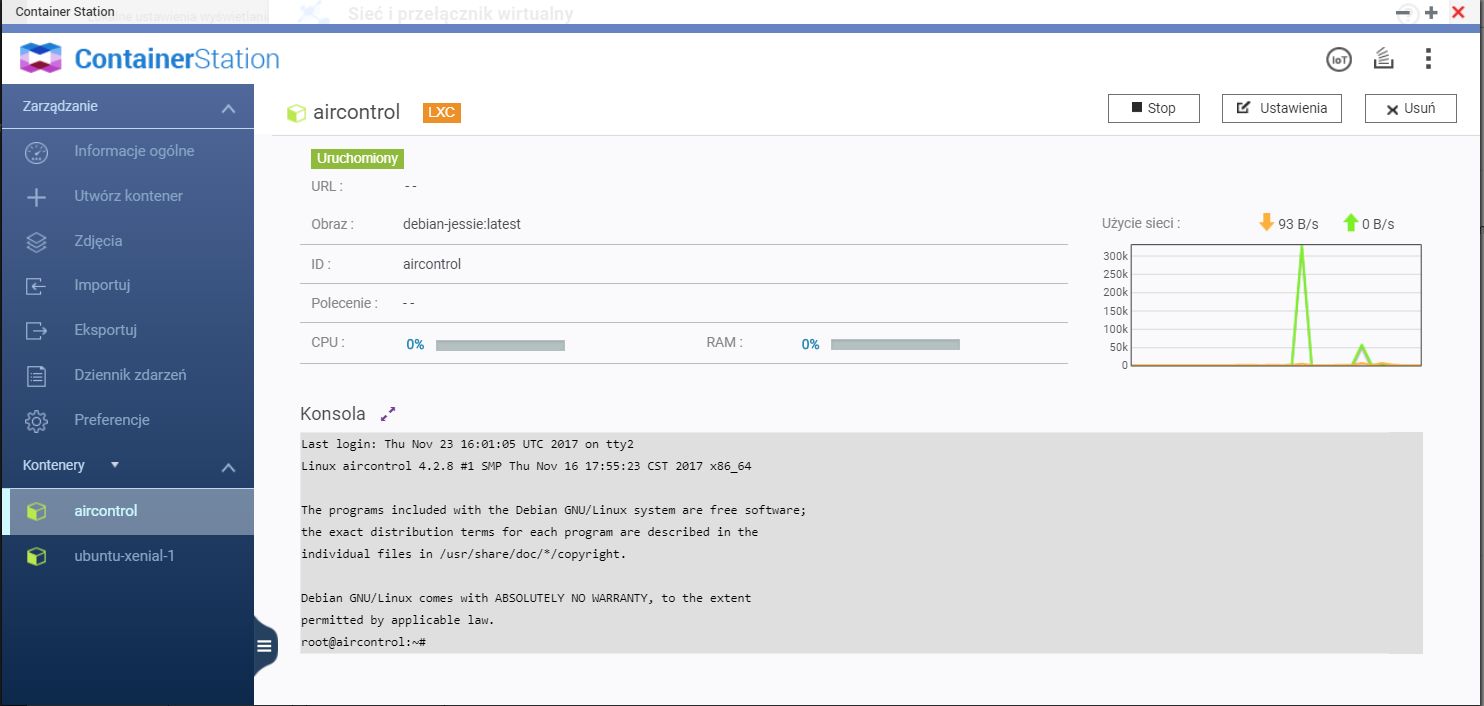Open the three-dot more options menu
Screen dimensions: 1484x706
click(x=1429, y=59)
